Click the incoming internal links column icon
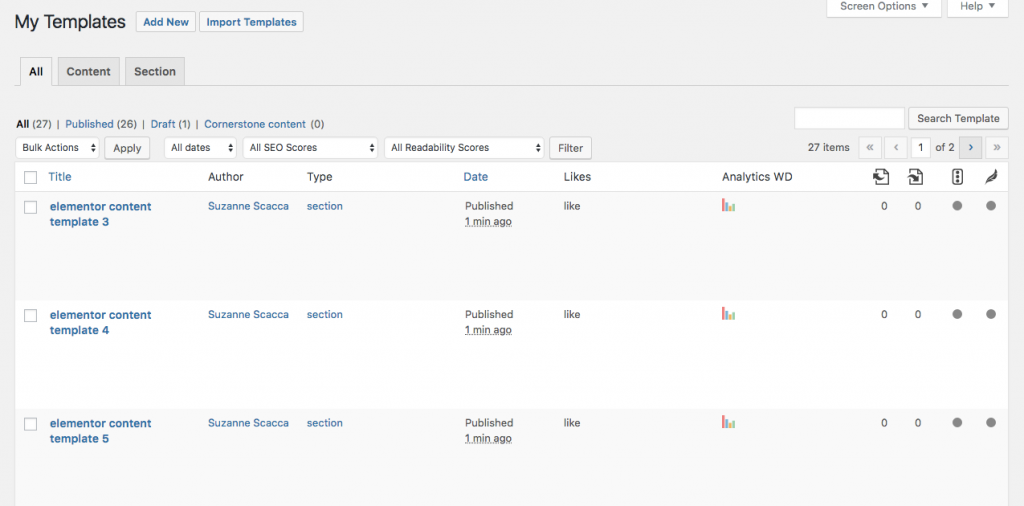1024x506 pixels. tap(915, 177)
